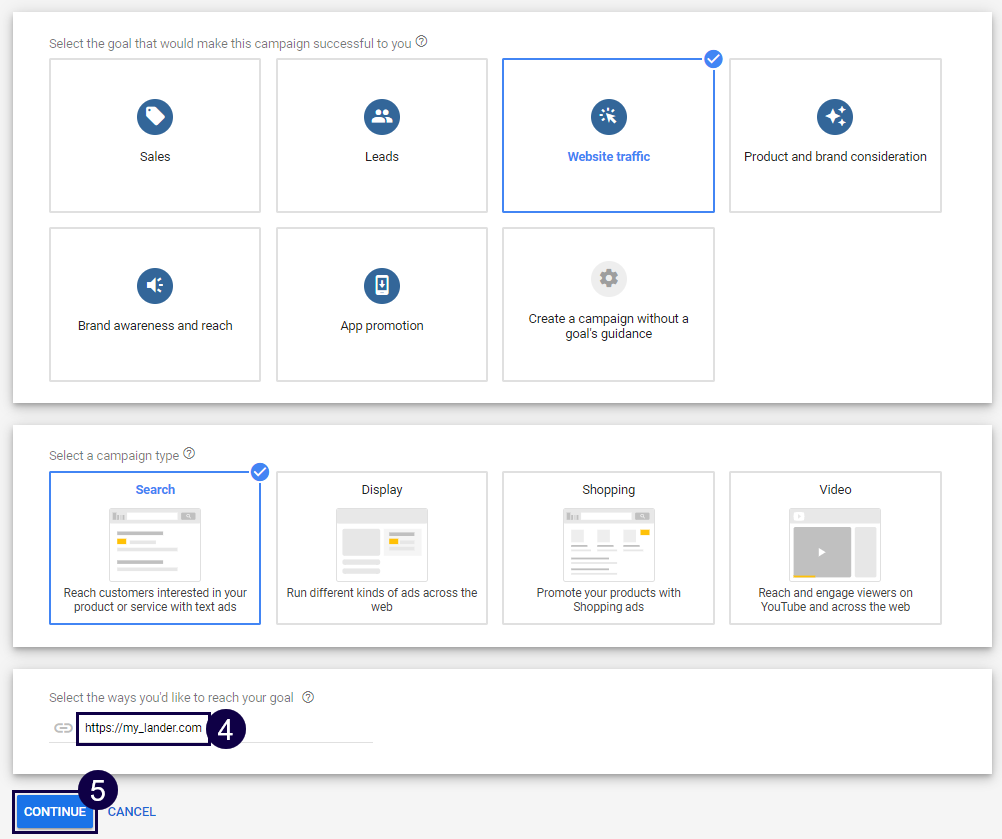Screen dimensions: 1002x839
Task: Click the CANCEL link
Action: click(131, 811)
